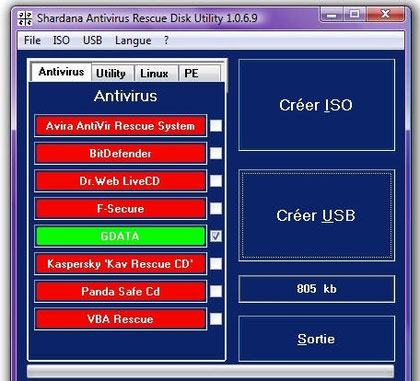This screenshot has width=420, height=381.
Task: Maximize the Shardana window
Action: click(x=355, y=15)
